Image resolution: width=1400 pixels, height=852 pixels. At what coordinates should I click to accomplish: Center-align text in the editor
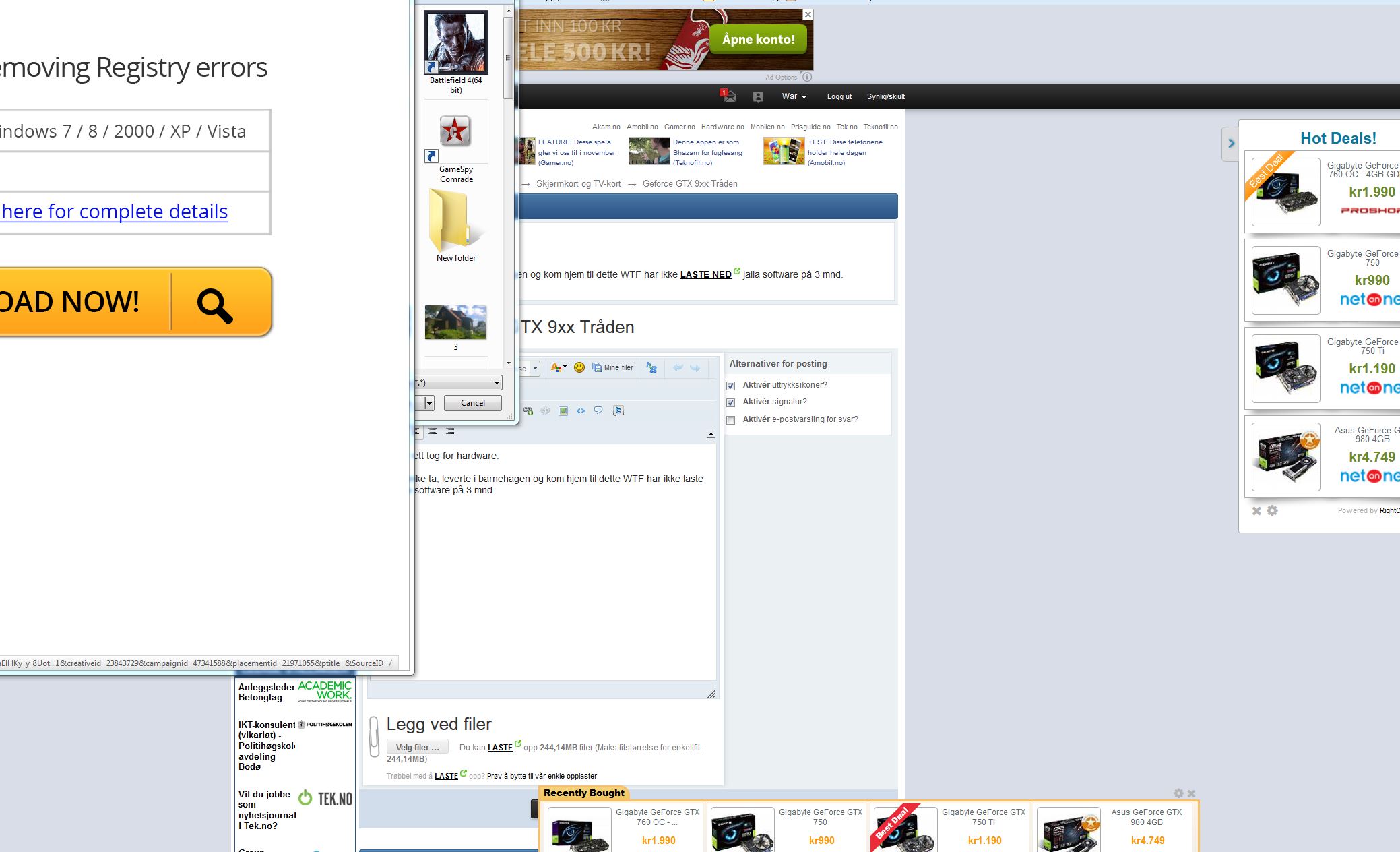pos(433,432)
